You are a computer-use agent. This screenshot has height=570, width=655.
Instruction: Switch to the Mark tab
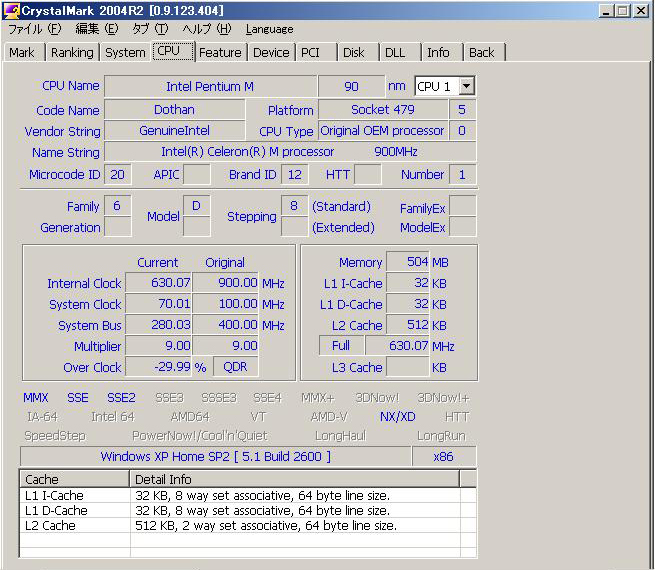[x=22, y=52]
